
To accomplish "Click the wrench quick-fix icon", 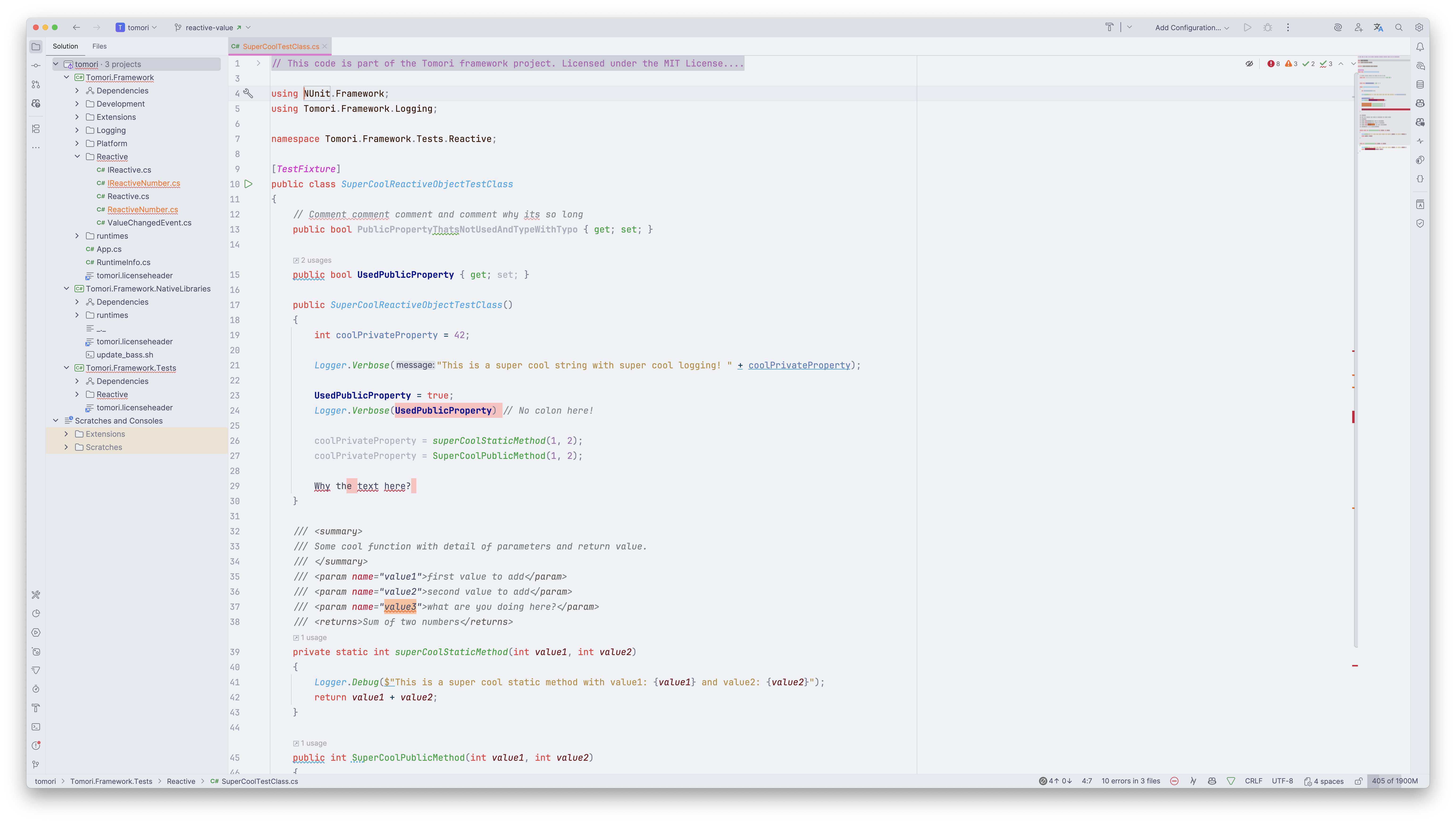I will (x=248, y=93).
